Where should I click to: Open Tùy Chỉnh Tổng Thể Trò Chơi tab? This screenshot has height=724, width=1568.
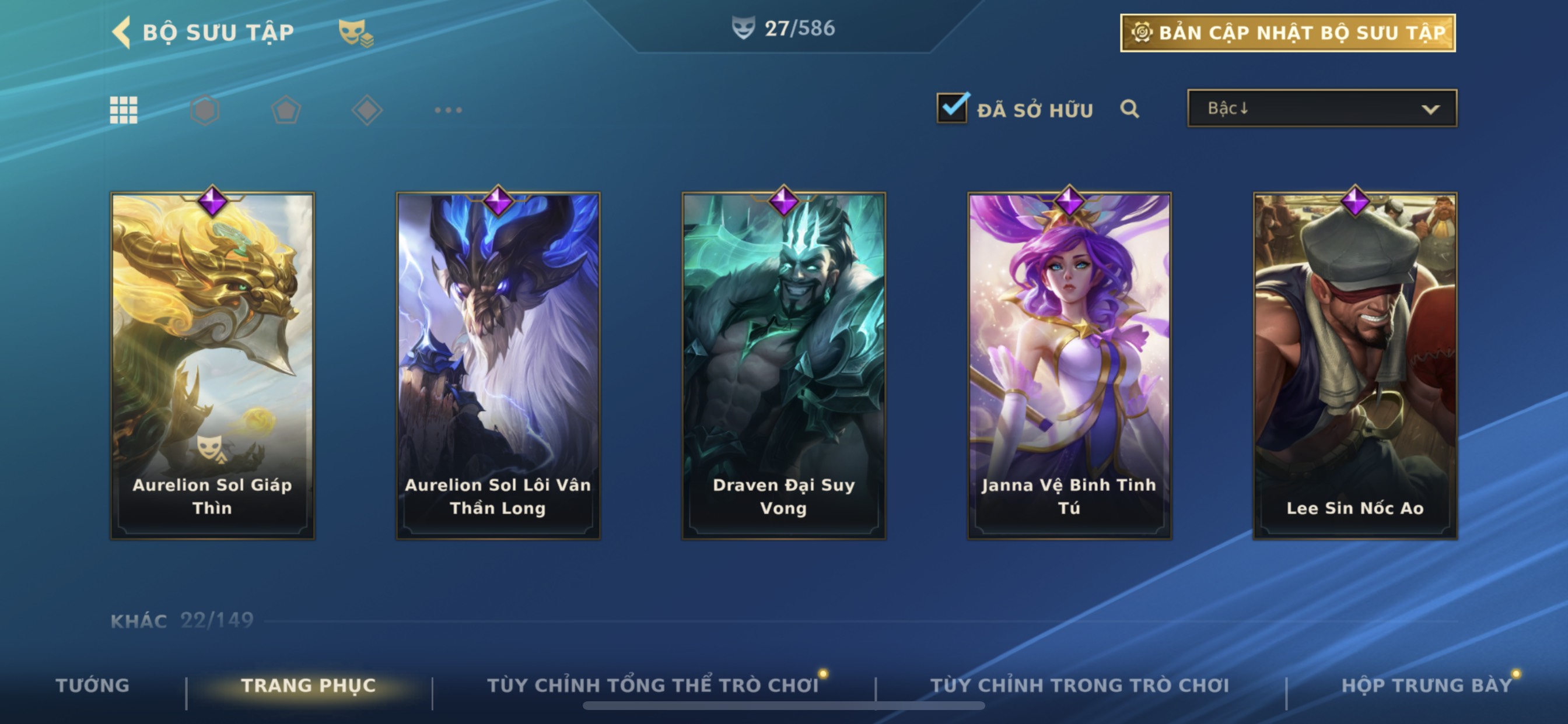tap(653, 685)
